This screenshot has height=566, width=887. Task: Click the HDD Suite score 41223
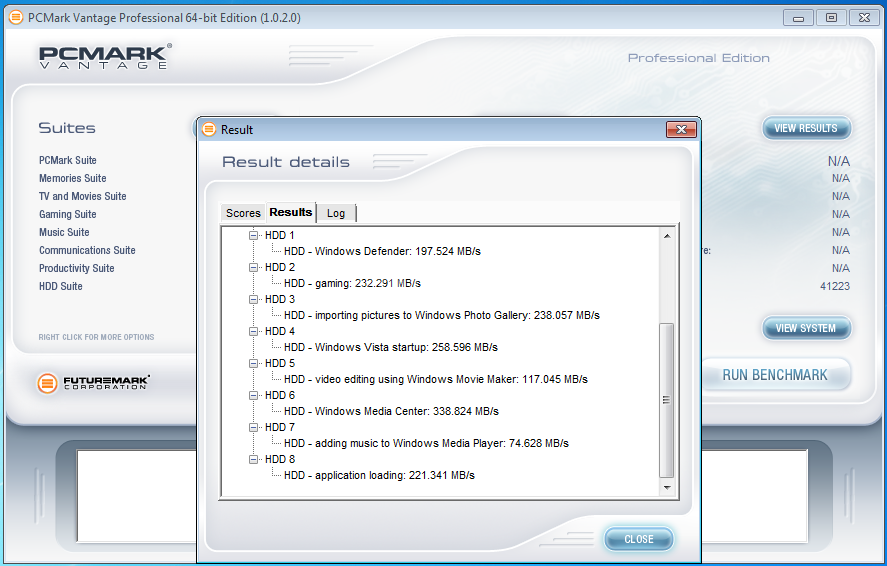point(834,287)
